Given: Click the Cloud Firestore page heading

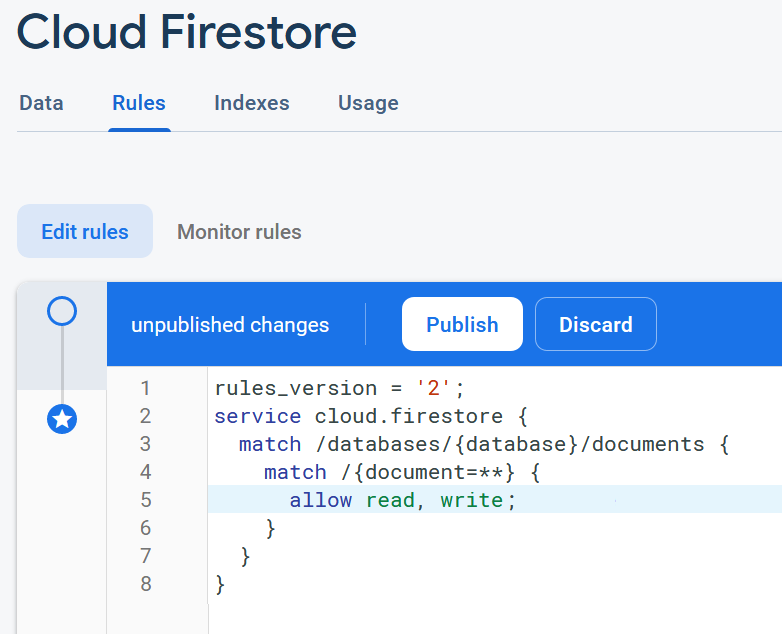Looking at the screenshot, I should (187, 33).
